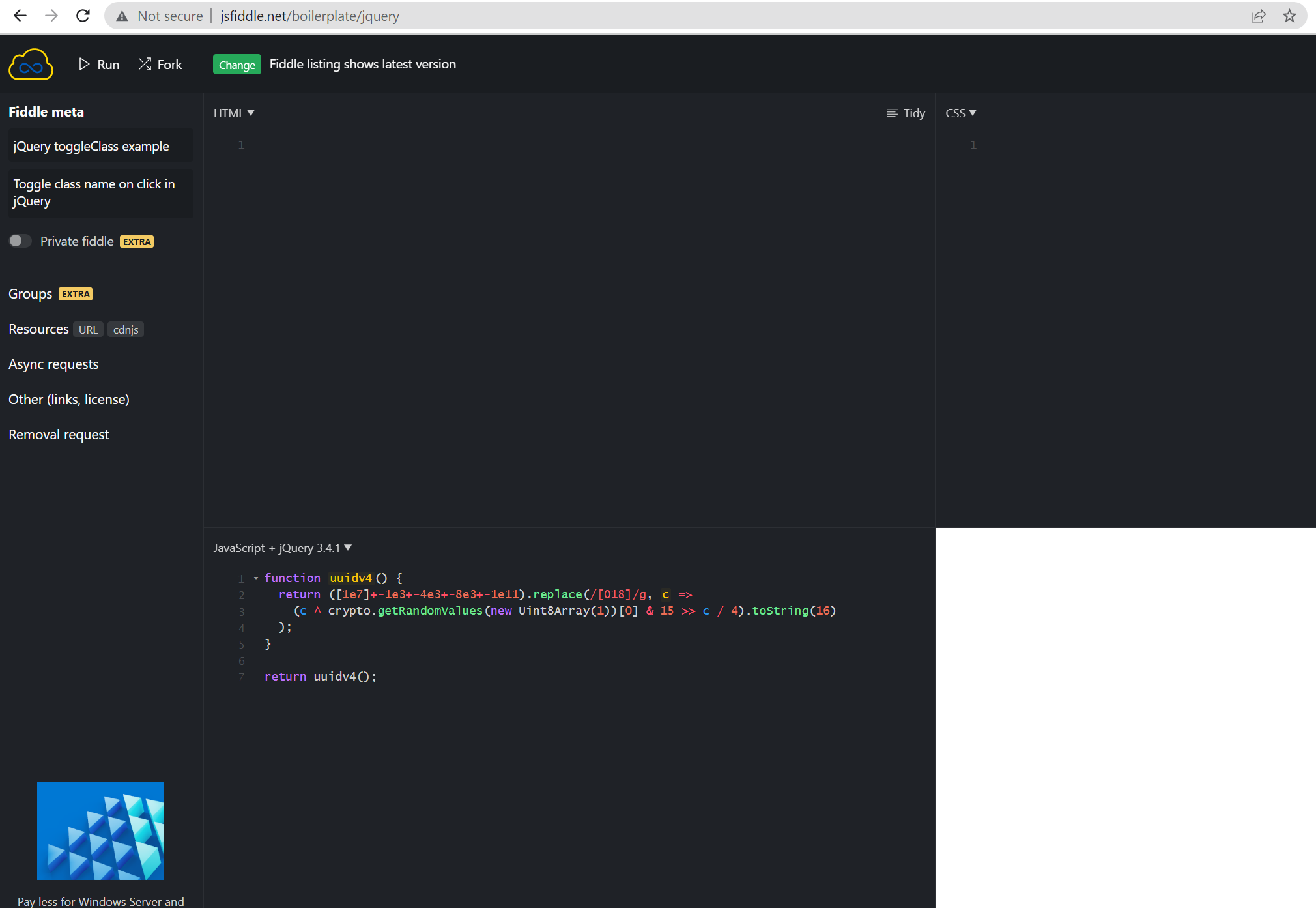Click the EXTRA badge next to Groups

[x=75, y=293]
